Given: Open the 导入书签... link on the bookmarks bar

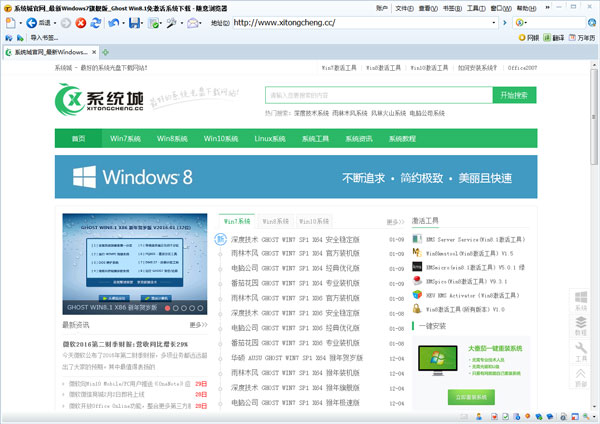Looking at the screenshot, I should (44, 38).
